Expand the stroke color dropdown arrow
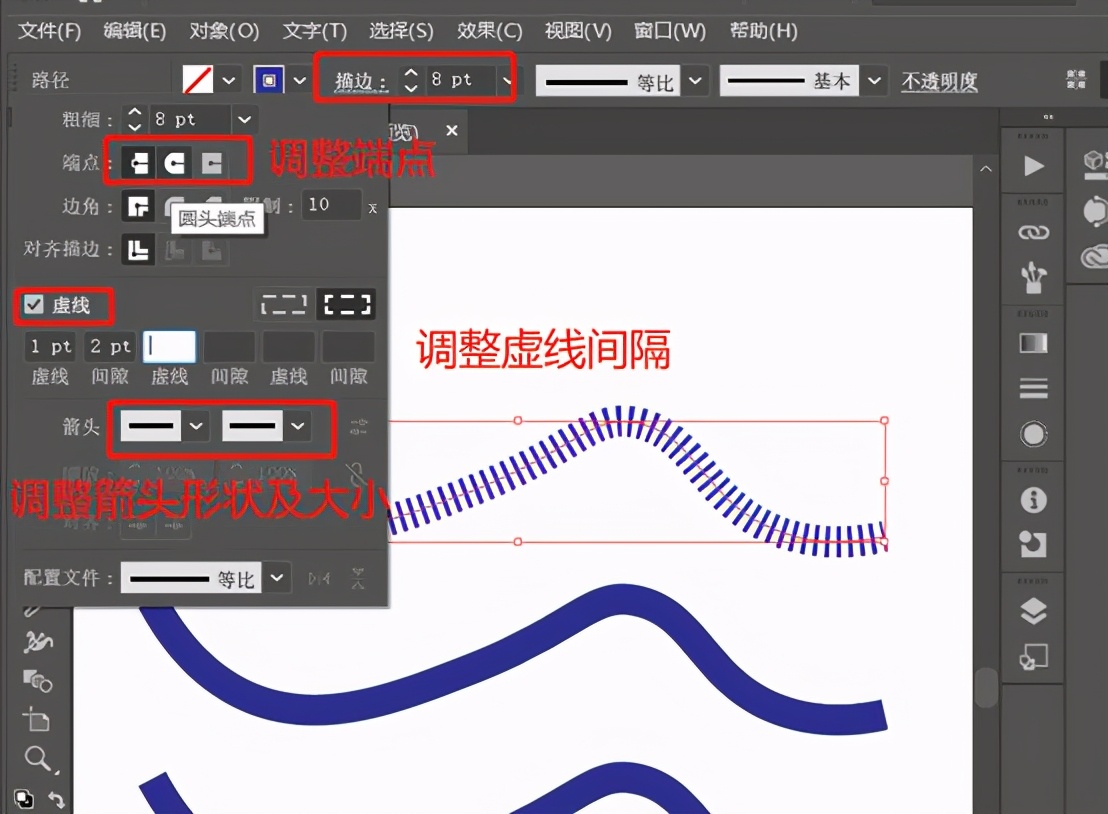Image resolution: width=1108 pixels, height=814 pixels. [300, 81]
